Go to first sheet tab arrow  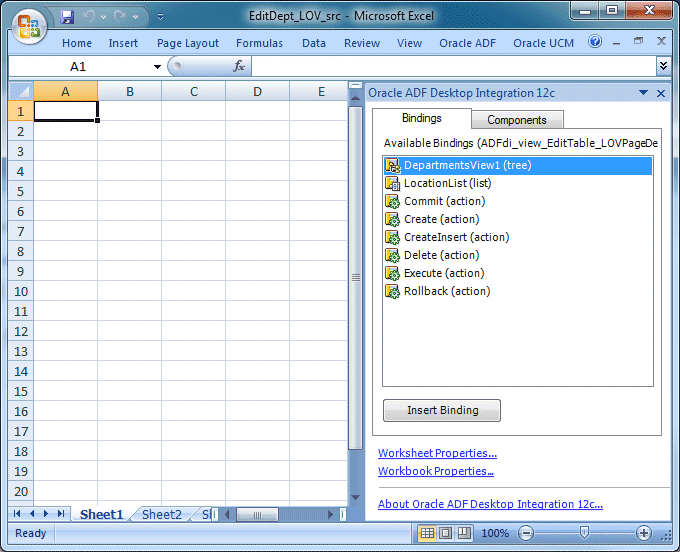[17, 514]
